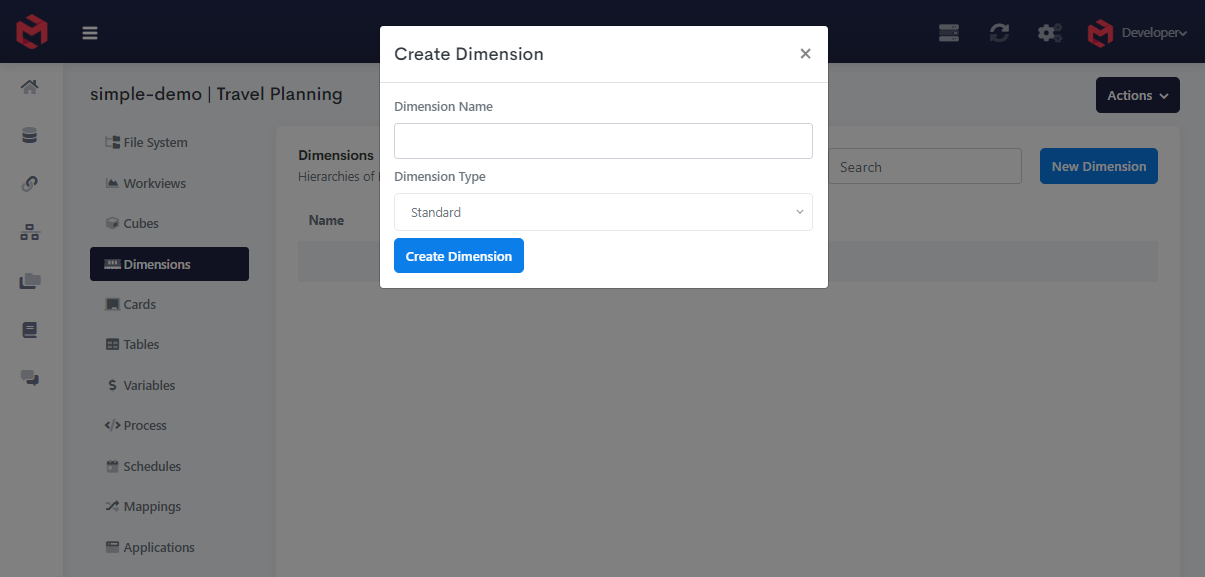1205x577 pixels.
Task: Open the Dimension Type dropdown
Action: click(x=603, y=212)
